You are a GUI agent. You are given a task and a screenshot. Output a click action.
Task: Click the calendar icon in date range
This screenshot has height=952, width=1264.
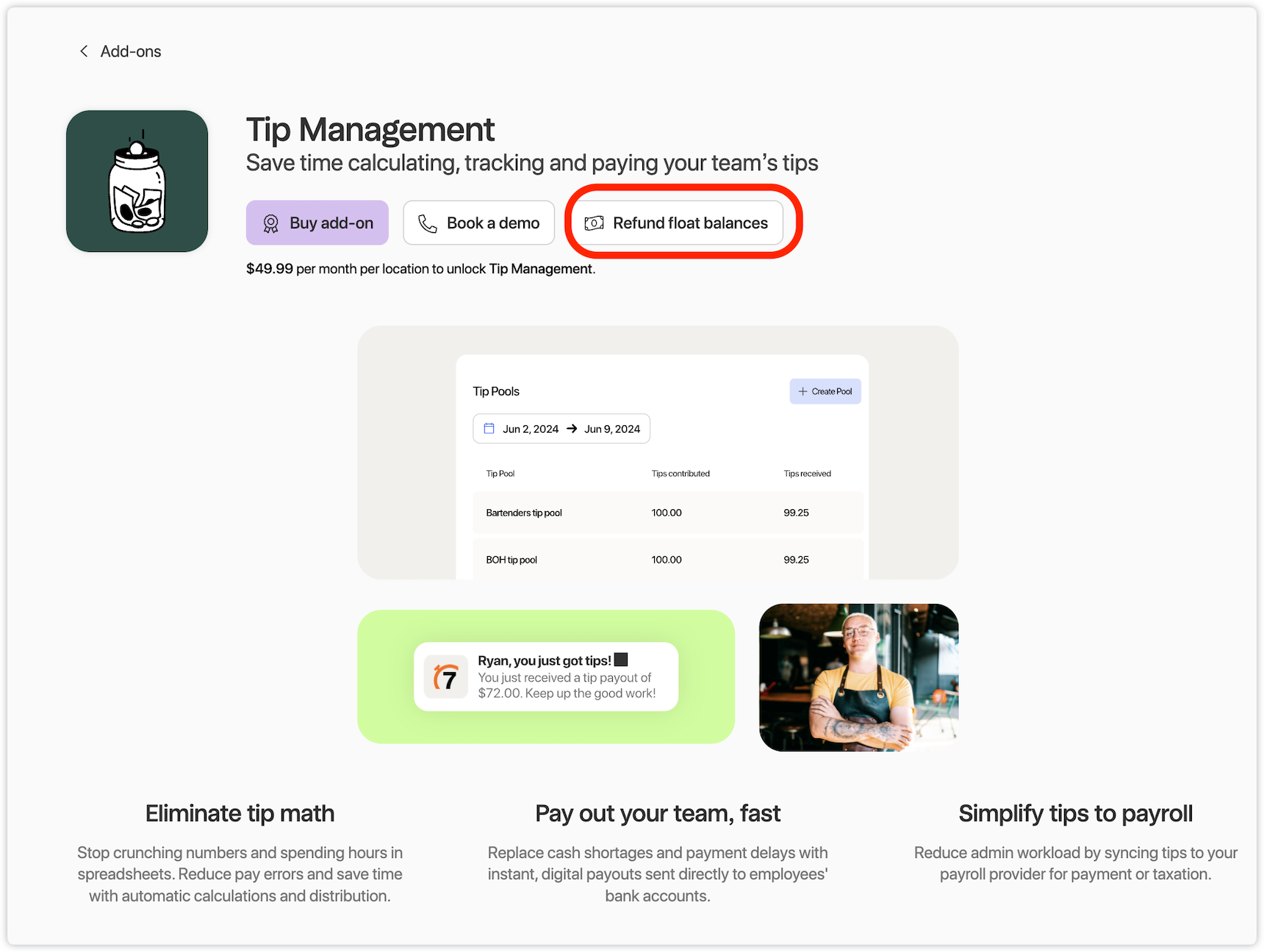489,428
